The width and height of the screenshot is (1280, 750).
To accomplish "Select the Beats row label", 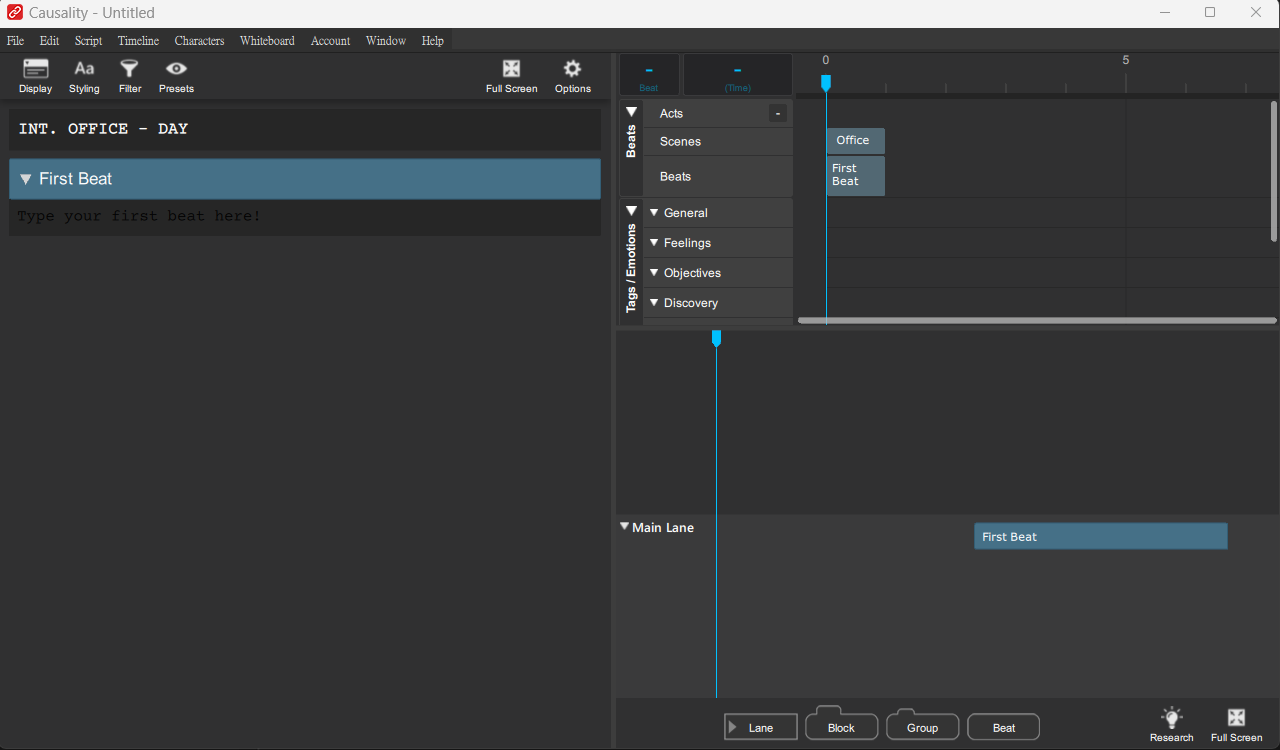I will [675, 177].
